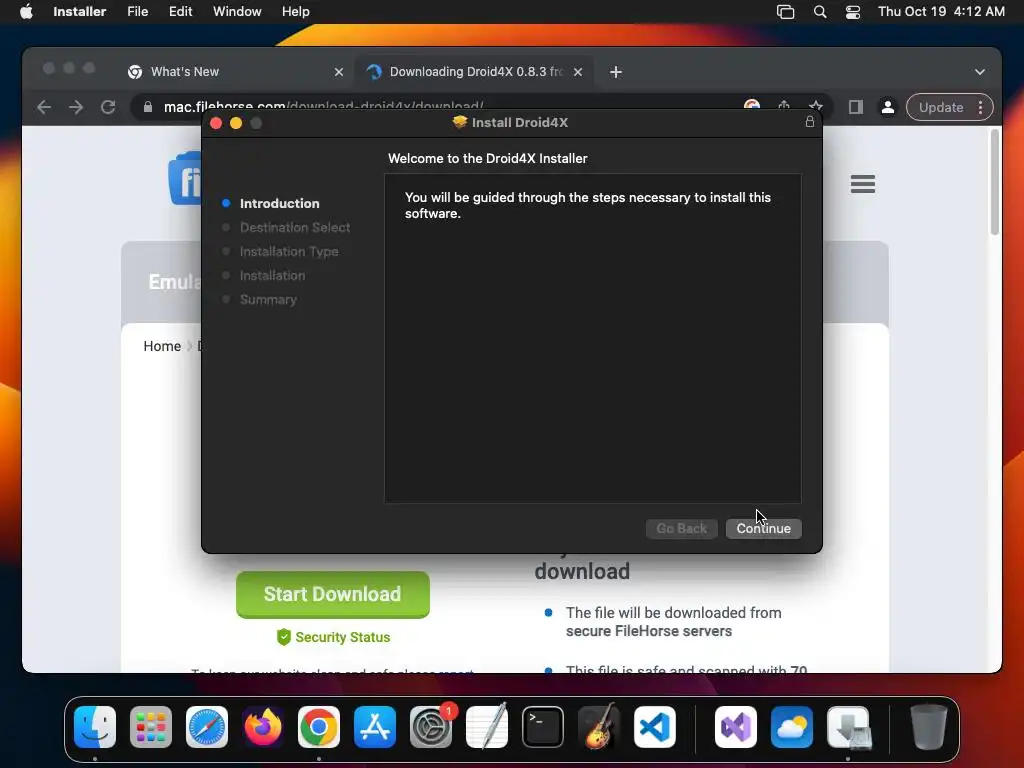Bookmark this page with the star icon

click(815, 106)
